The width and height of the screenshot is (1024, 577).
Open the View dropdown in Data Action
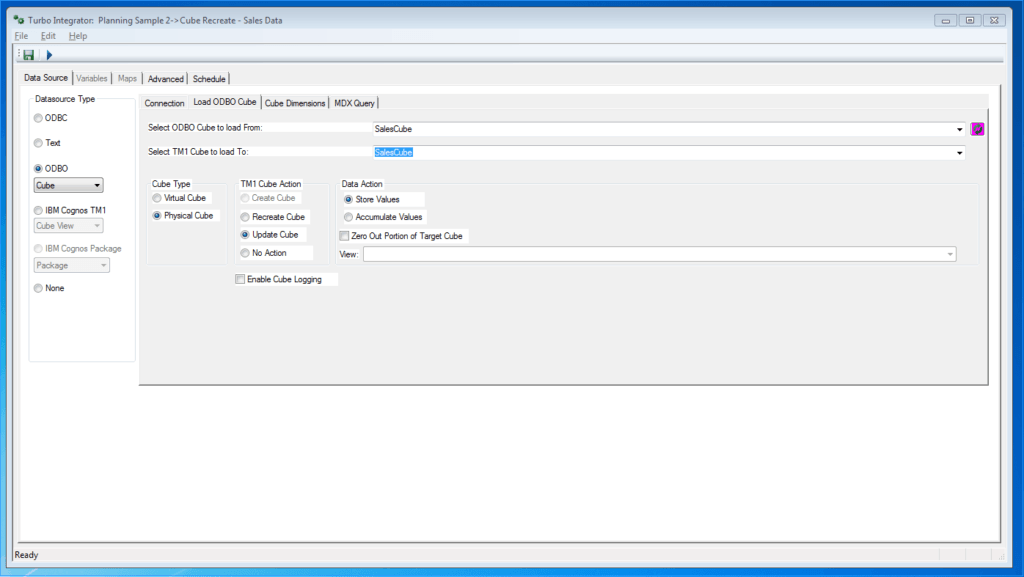[x=947, y=254]
